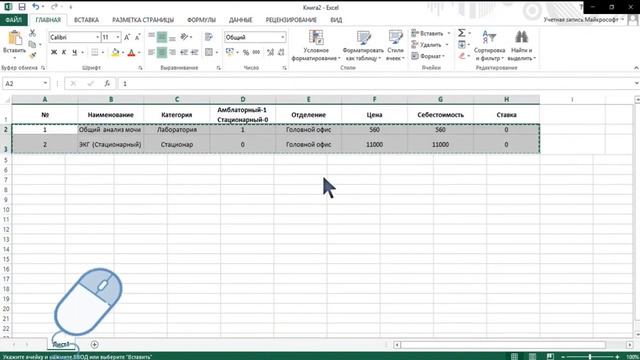Open Сортировка и фильтр menu
Screen dimensions: 640x360
click(489, 45)
